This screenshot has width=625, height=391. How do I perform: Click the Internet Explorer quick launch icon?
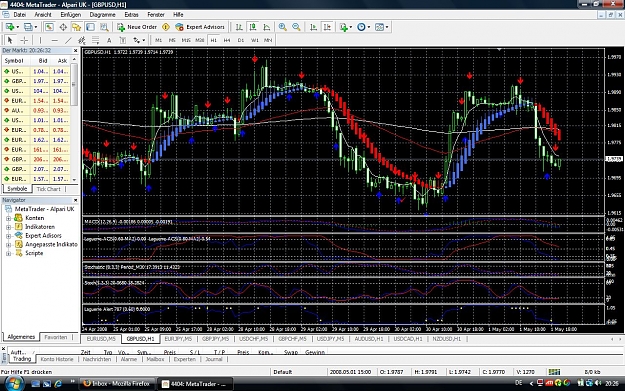click(58, 384)
